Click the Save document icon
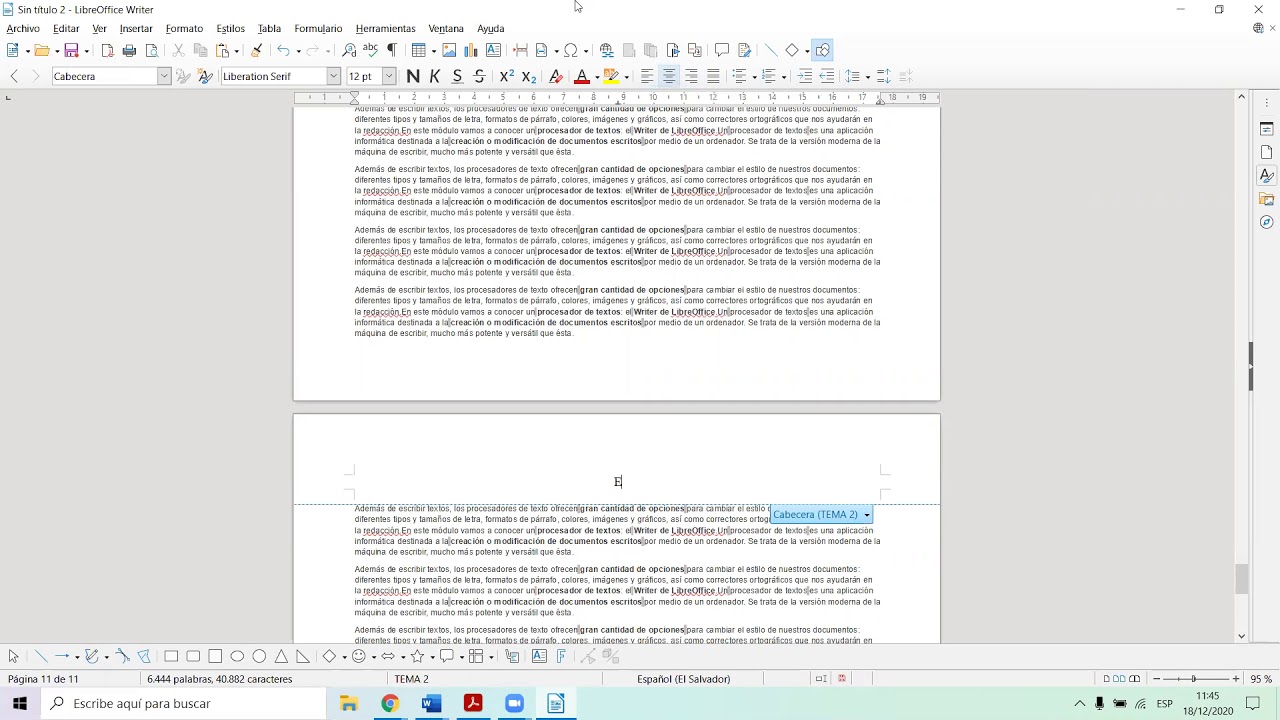Image resolution: width=1280 pixels, height=720 pixels. (x=71, y=50)
